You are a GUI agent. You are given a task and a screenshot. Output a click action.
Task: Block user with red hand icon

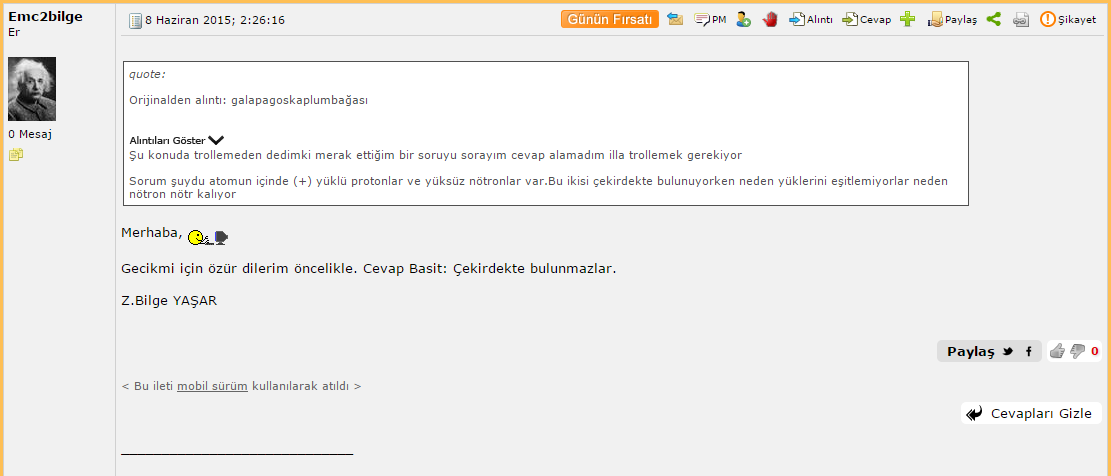pos(770,20)
